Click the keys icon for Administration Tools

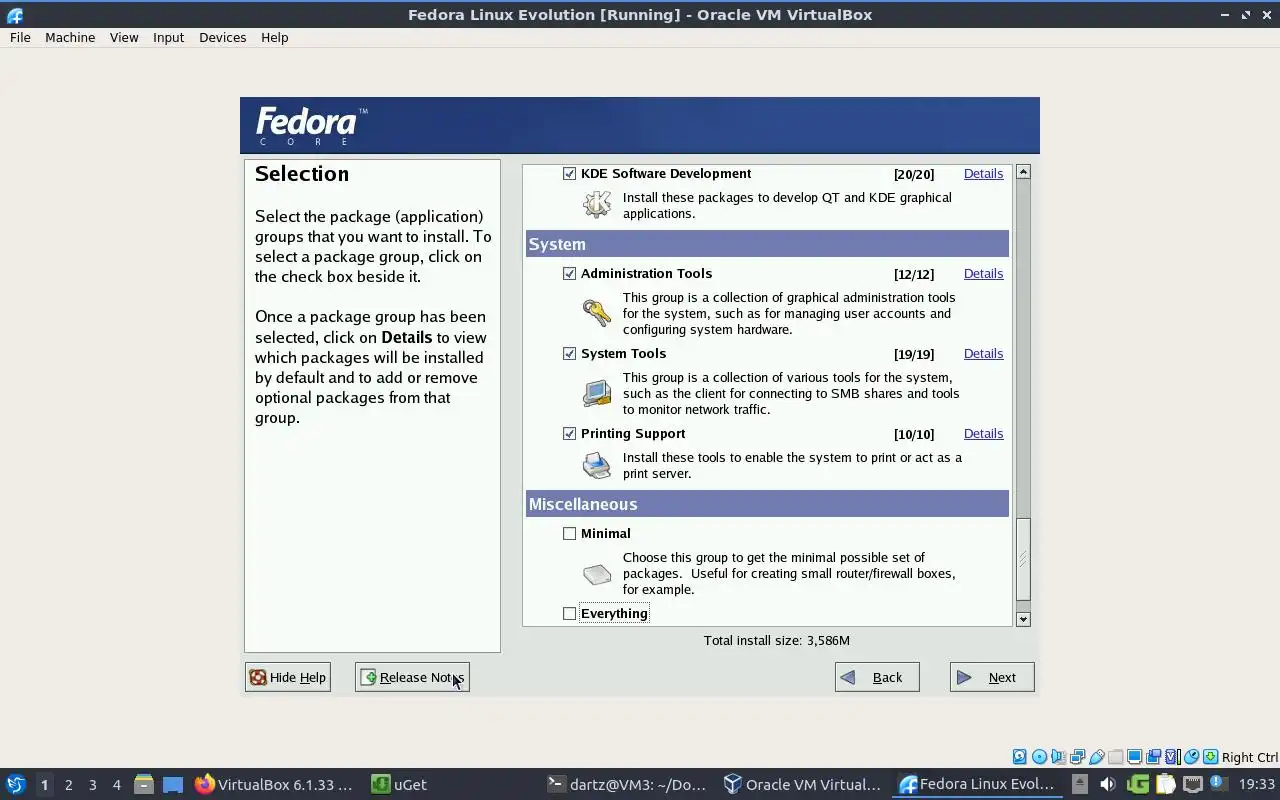[597, 313]
